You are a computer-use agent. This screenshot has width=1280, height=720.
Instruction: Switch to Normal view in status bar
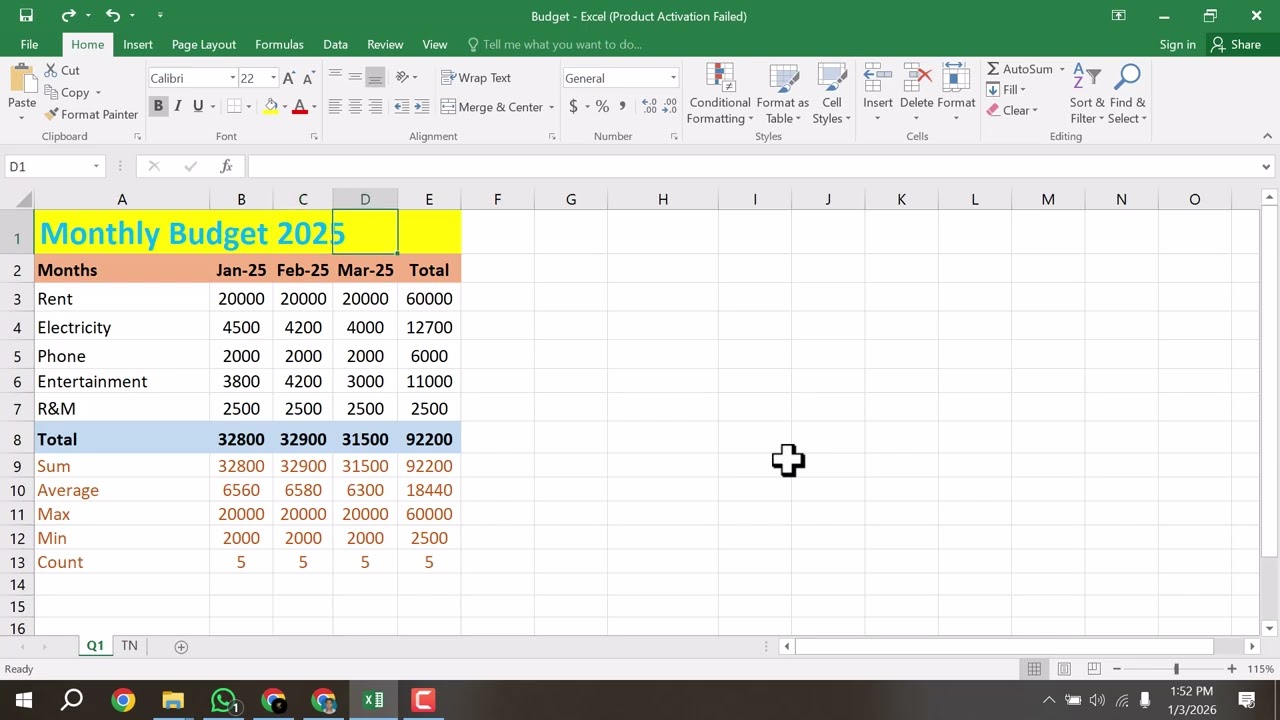point(1034,669)
